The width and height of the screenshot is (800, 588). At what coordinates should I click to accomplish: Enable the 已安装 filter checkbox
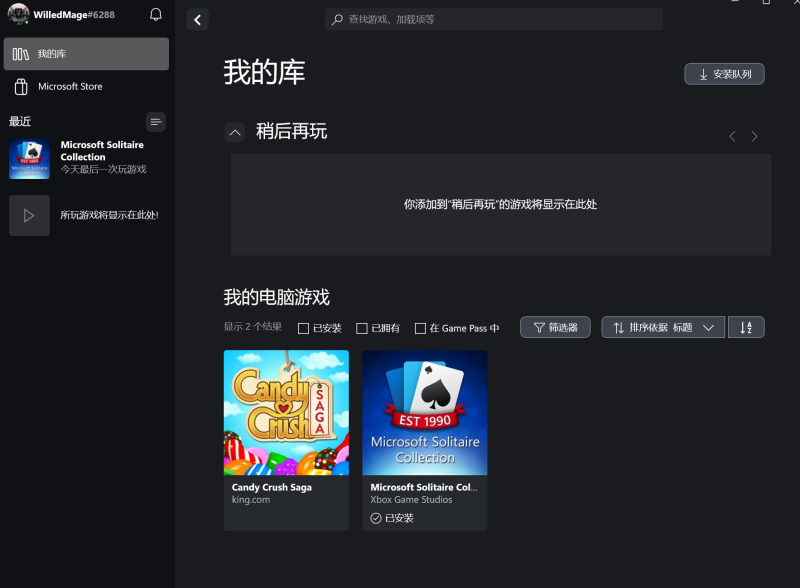[303, 328]
